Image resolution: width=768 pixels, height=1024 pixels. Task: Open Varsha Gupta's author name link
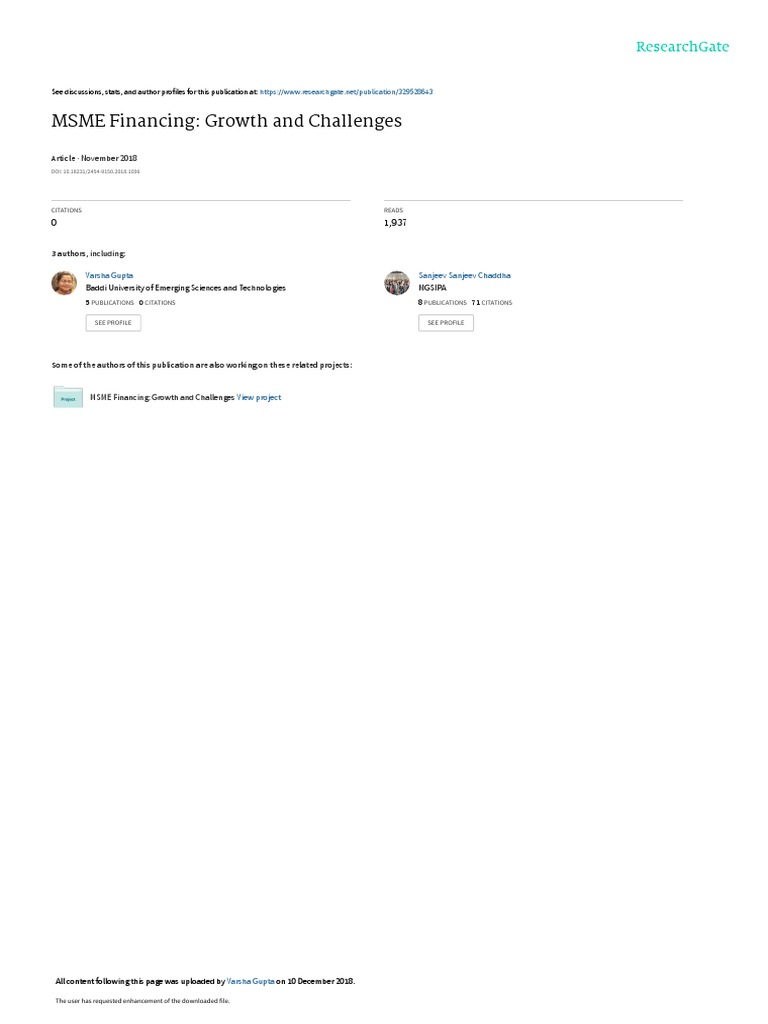point(109,276)
